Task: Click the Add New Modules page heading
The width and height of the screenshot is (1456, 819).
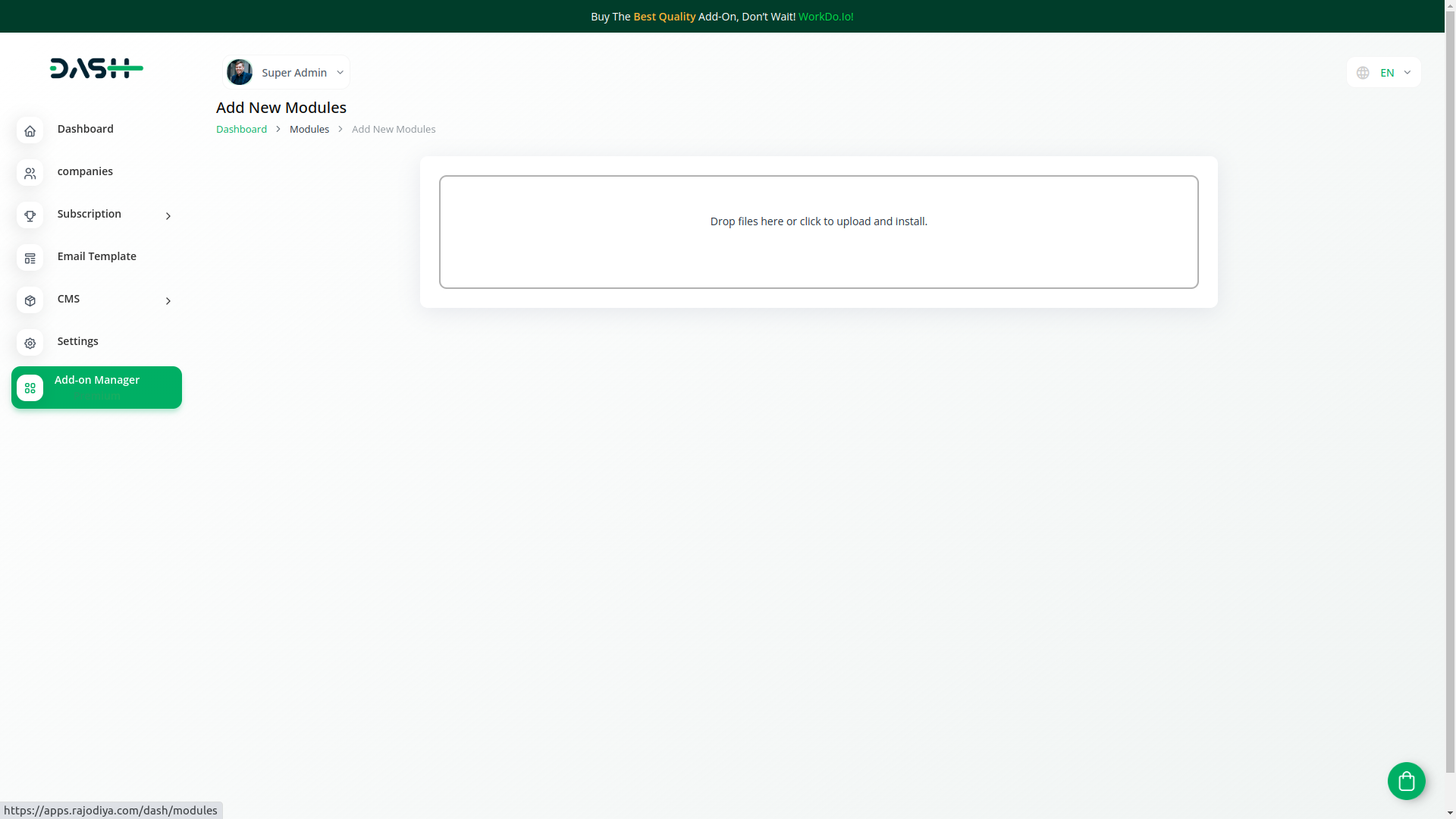Action: click(281, 108)
